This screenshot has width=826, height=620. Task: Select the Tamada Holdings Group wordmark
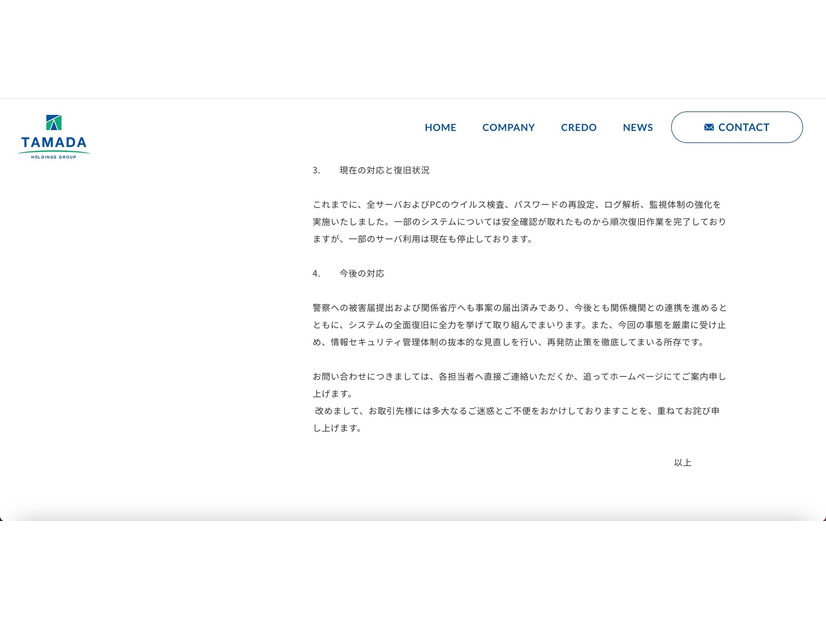52,142
